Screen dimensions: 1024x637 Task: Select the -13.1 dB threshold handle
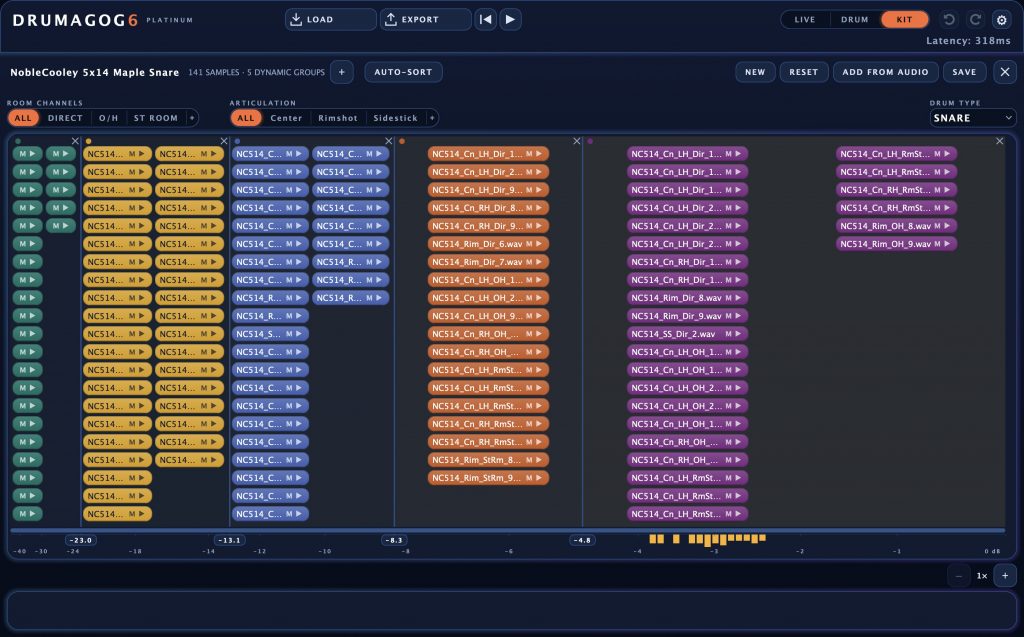point(229,540)
